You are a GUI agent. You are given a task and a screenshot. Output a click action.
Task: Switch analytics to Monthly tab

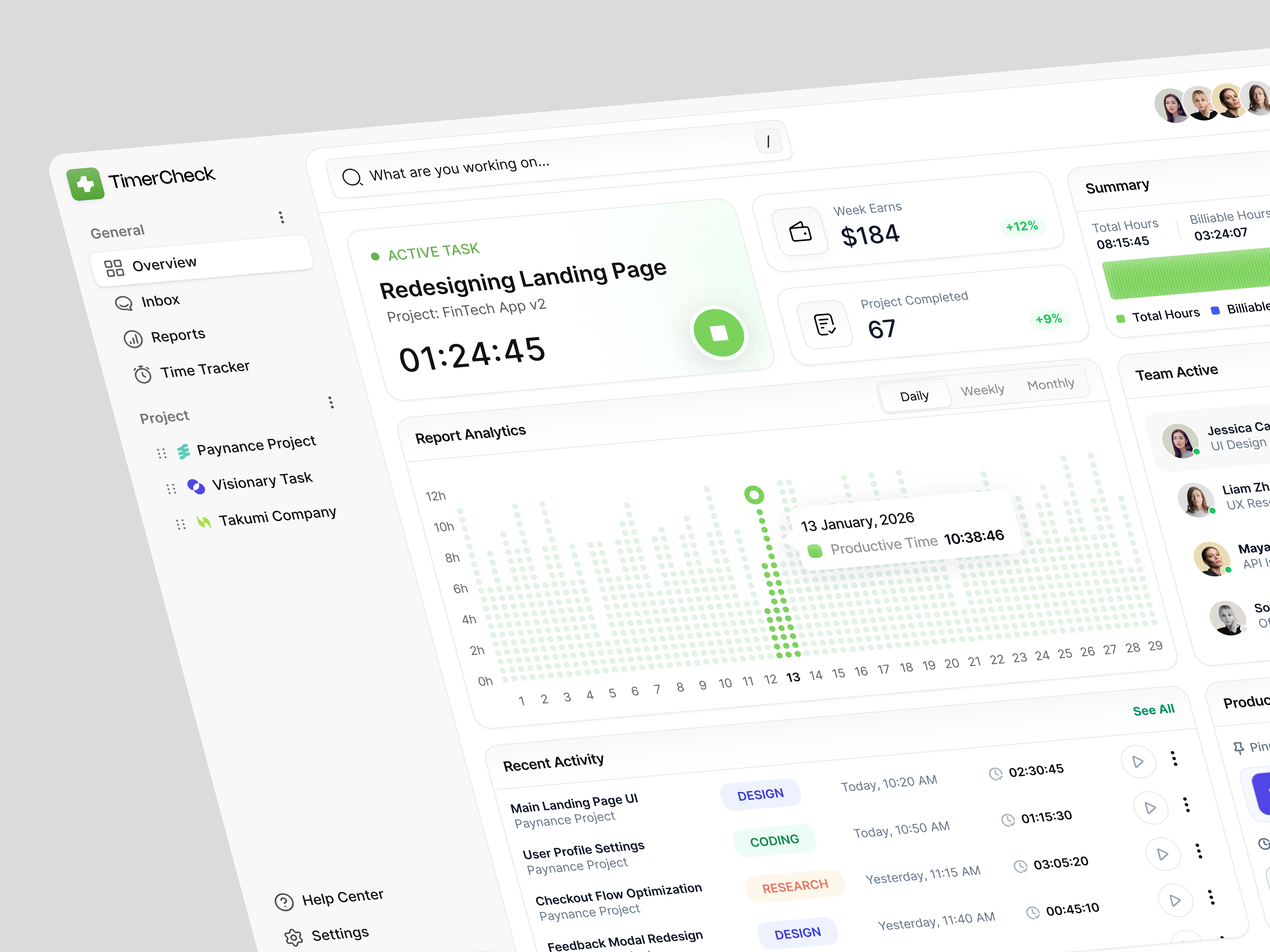(1050, 384)
